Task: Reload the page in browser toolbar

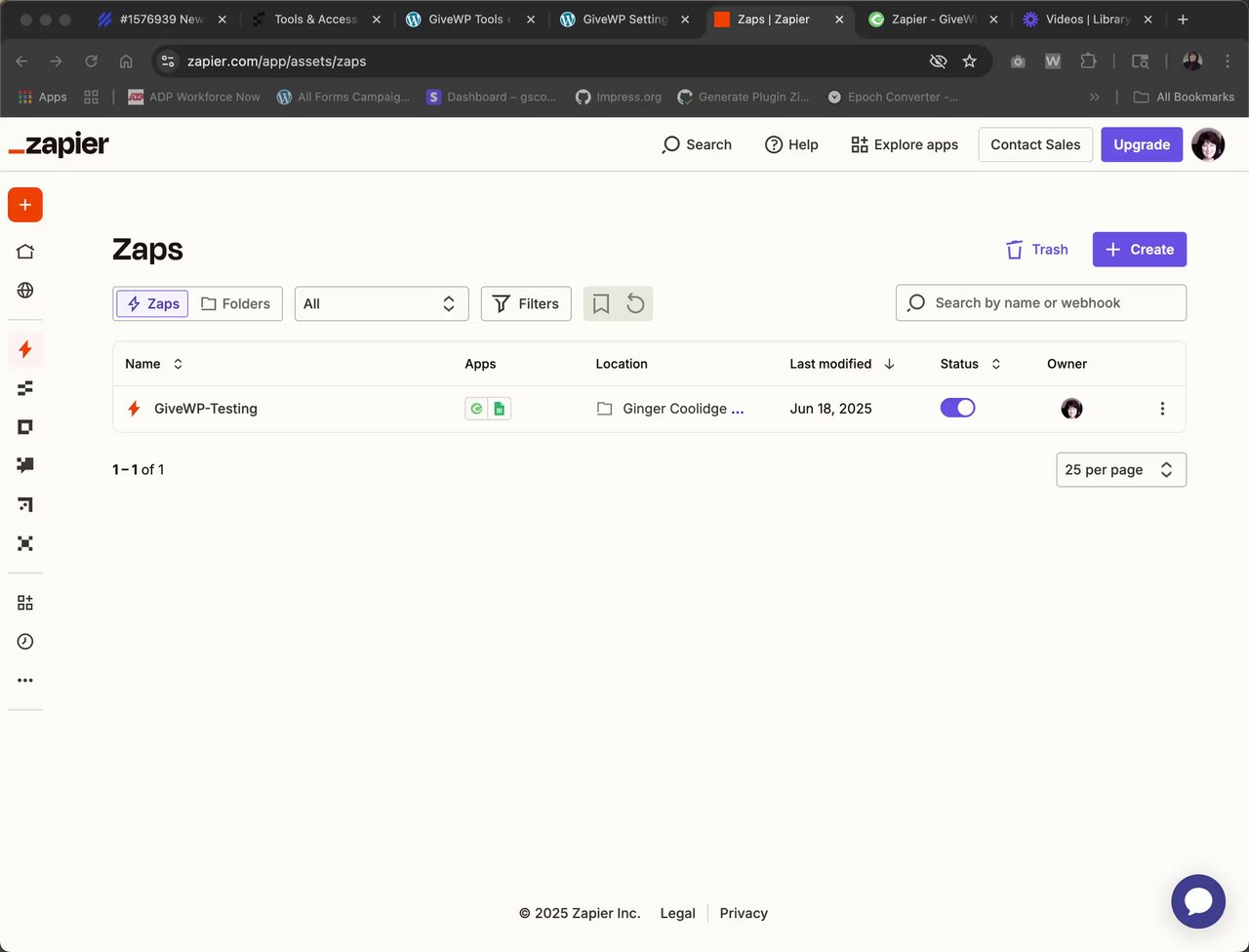Action: pos(91,61)
